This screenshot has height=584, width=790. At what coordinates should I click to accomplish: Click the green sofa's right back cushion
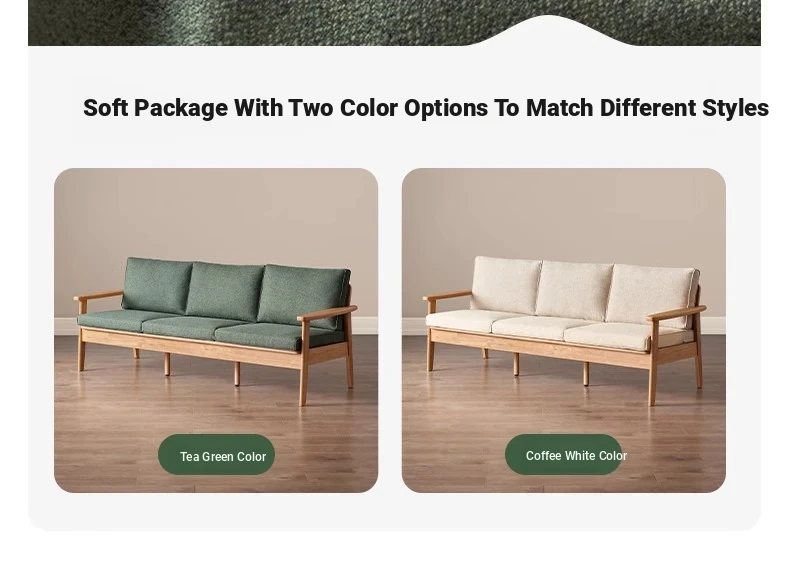[x=303, y=296]
